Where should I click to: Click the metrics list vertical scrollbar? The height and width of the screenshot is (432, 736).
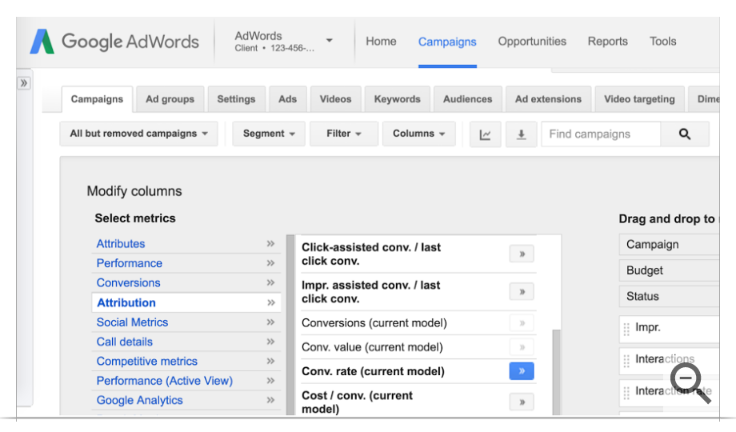556,371
